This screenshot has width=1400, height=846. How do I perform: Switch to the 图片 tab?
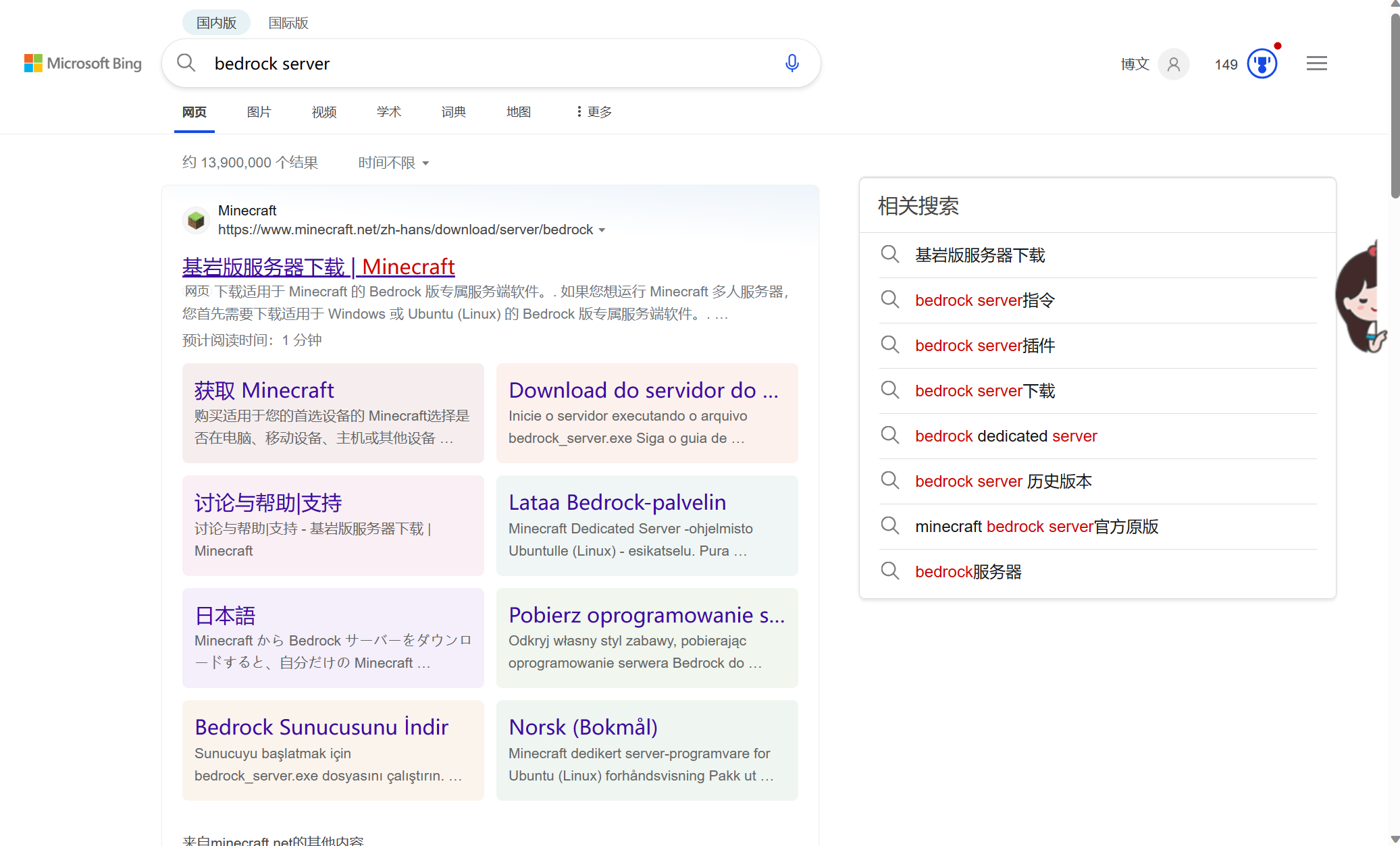259,111
